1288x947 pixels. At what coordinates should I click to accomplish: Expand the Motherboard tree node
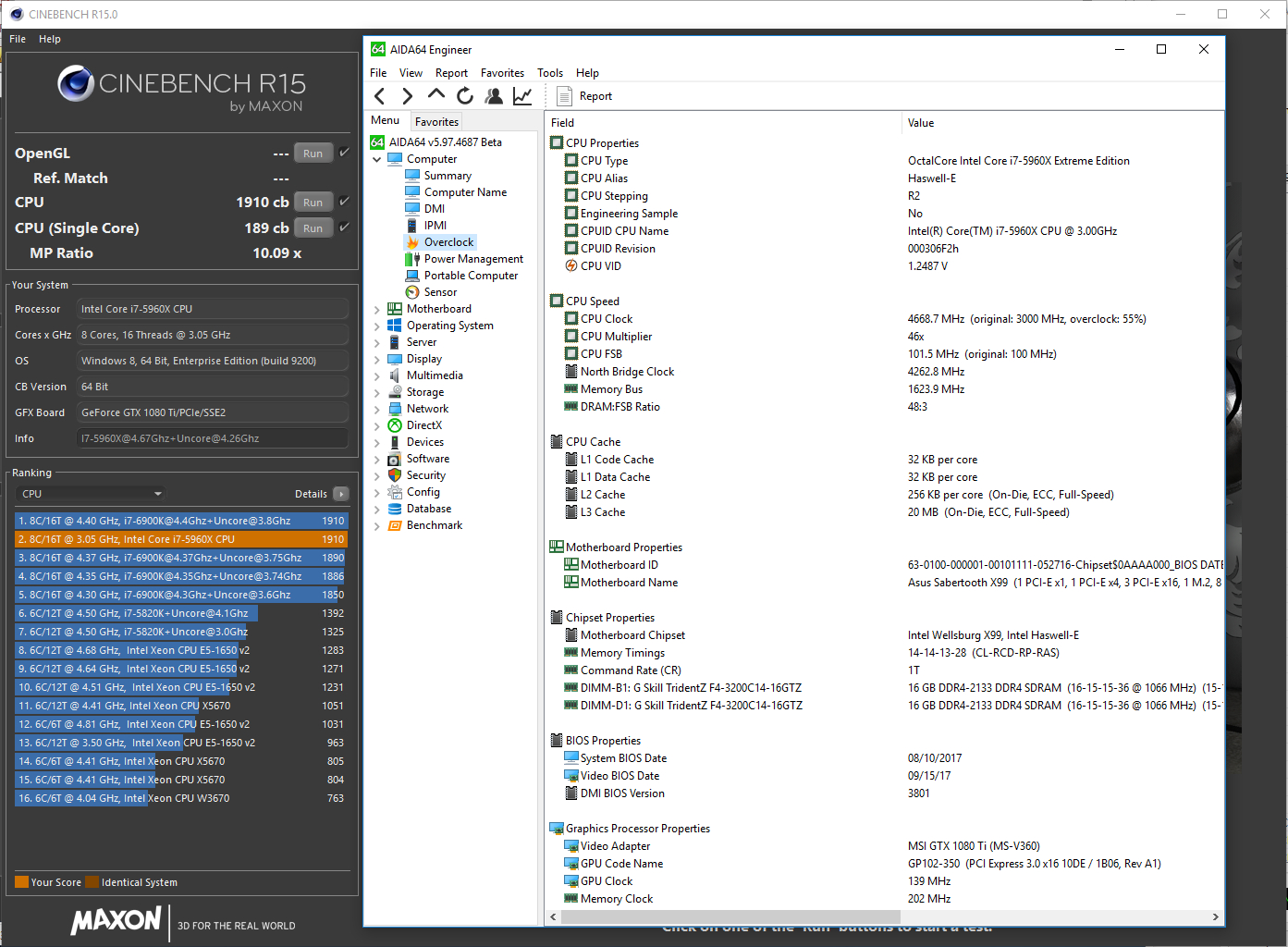coord(377,309)
